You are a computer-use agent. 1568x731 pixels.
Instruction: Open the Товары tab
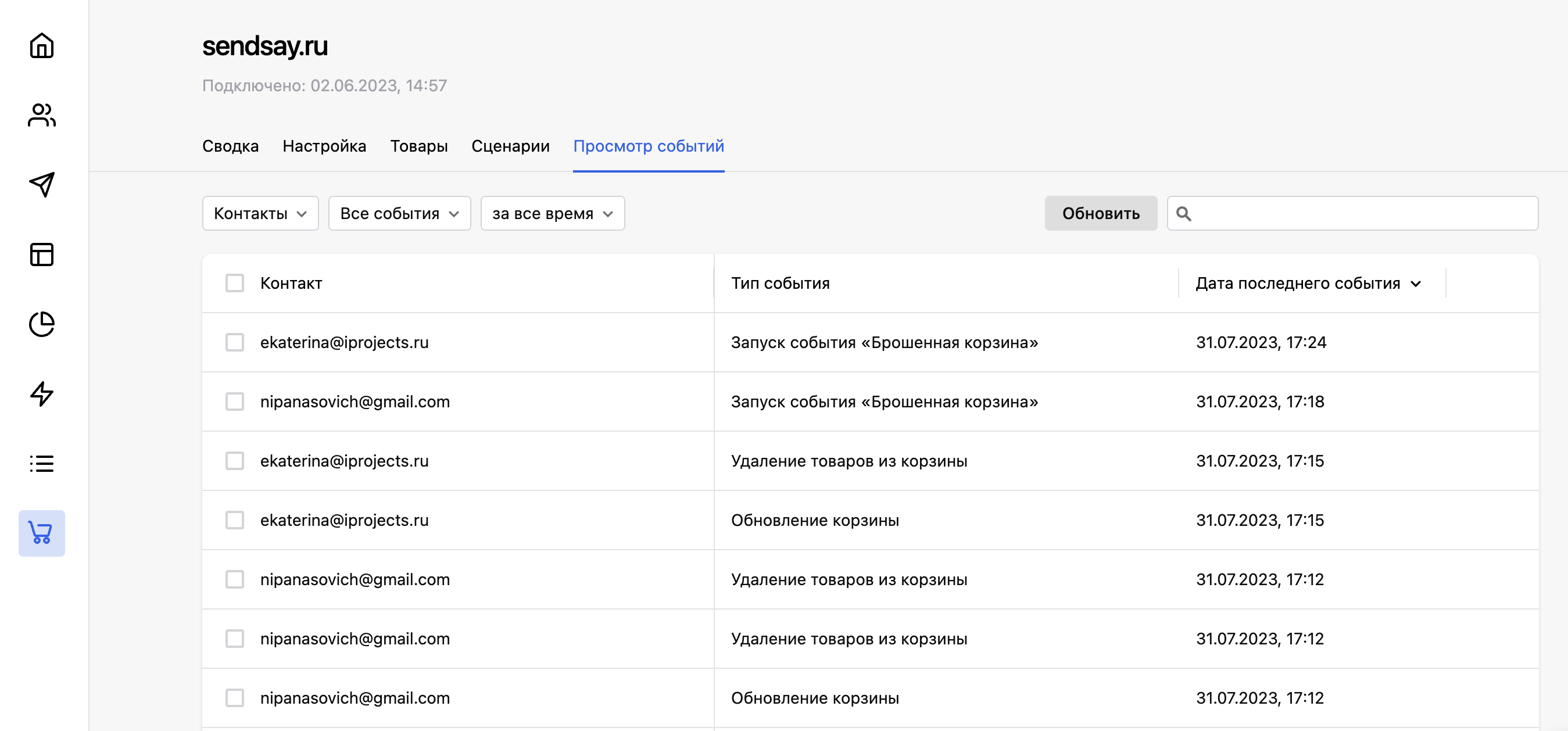pyautogui.click(x=419, y=146)
